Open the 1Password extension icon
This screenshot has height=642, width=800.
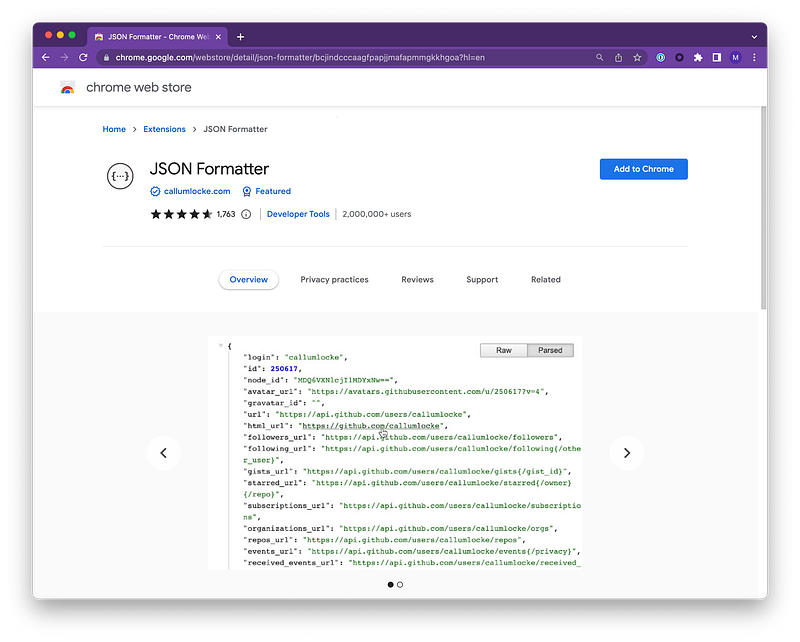coord(661,58)
